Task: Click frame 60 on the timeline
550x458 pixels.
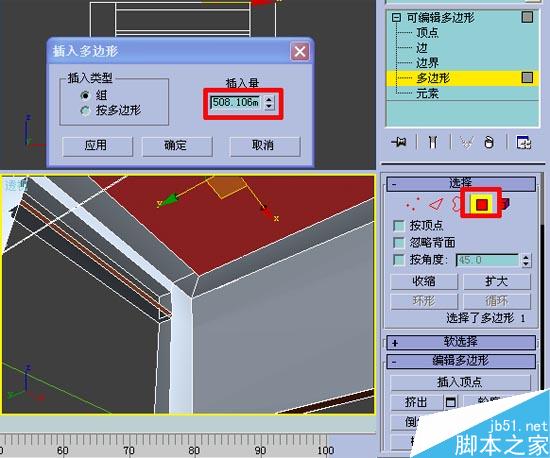Action: point(63,450)
